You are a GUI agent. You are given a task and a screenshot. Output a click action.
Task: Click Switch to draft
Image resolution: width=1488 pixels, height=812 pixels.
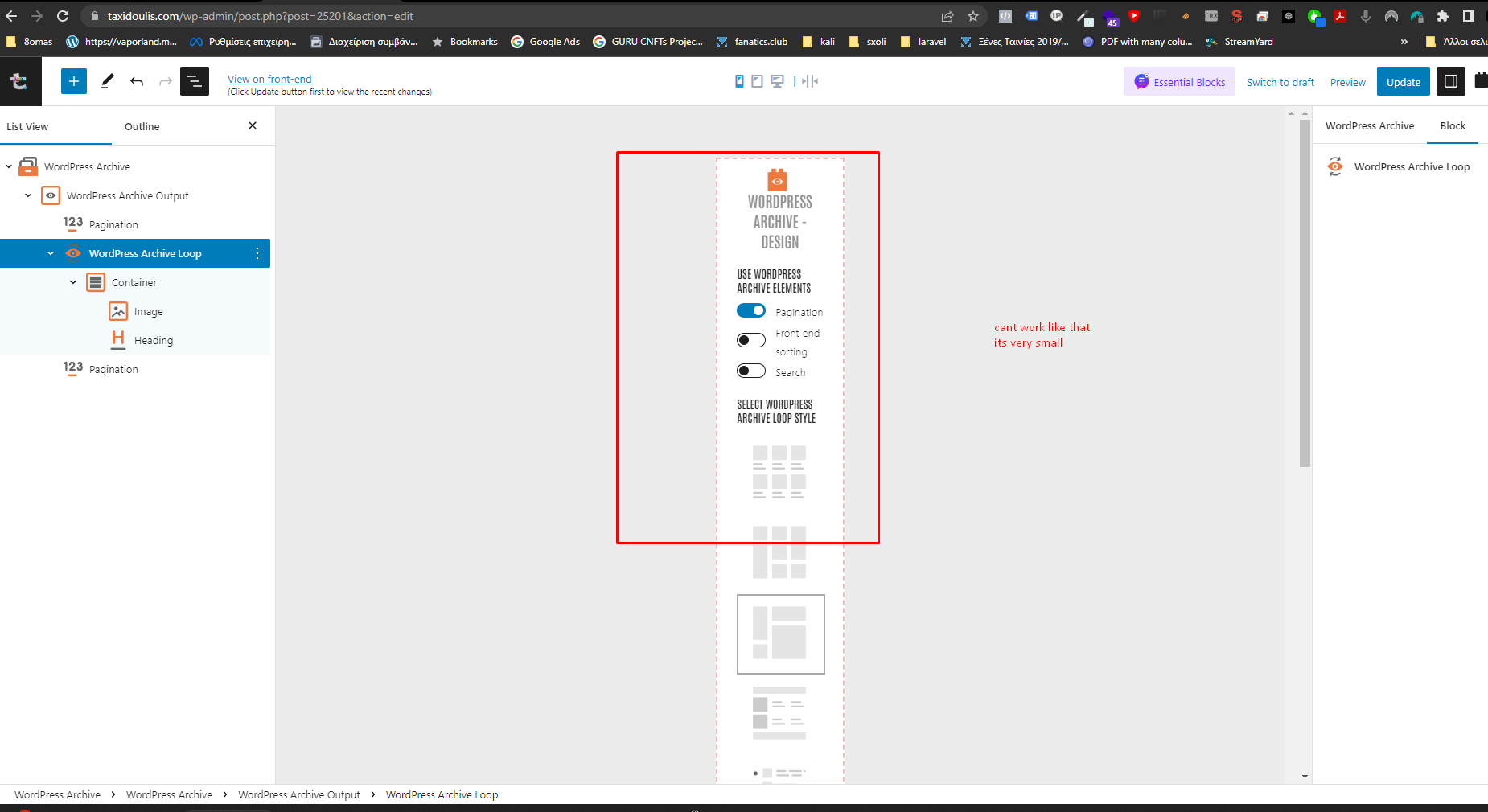[1280, 82]
